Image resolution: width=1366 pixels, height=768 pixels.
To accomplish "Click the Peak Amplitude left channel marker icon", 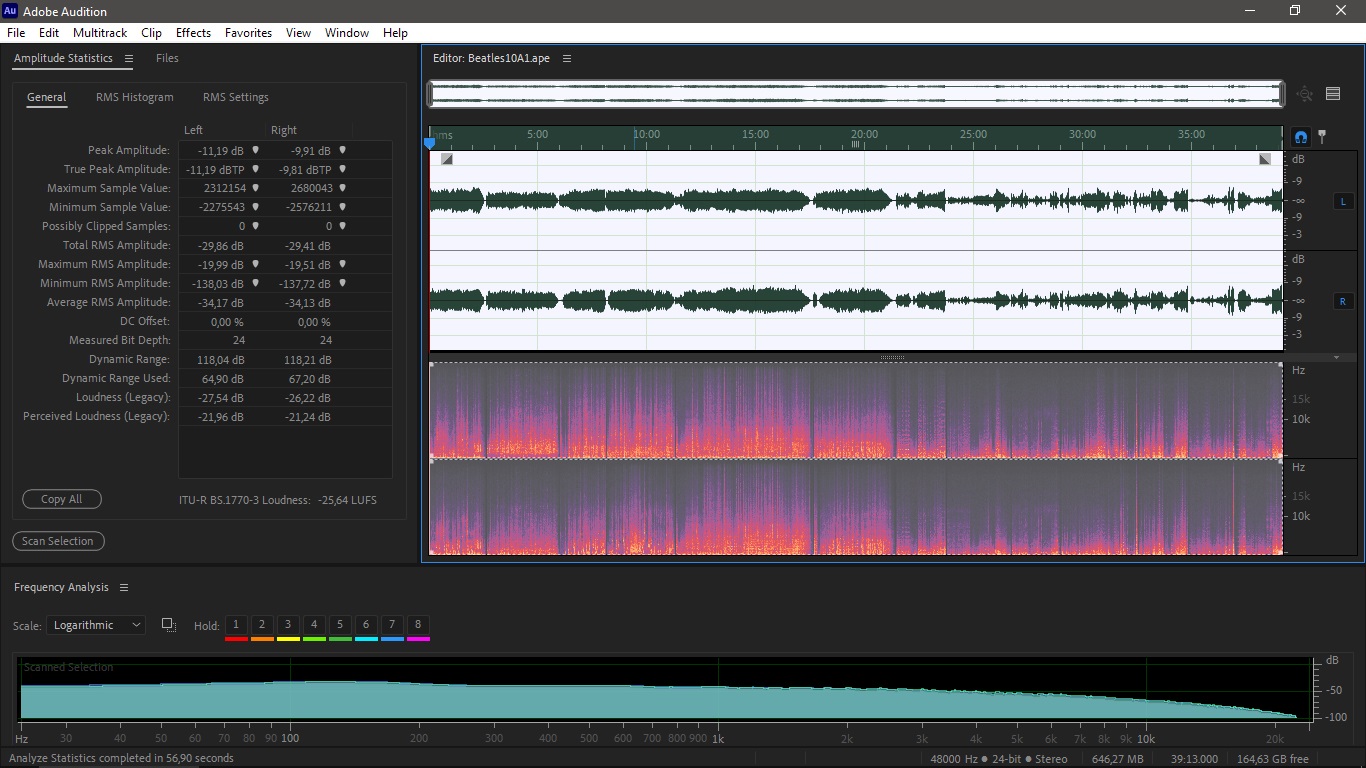I will [x=255, y=150].
